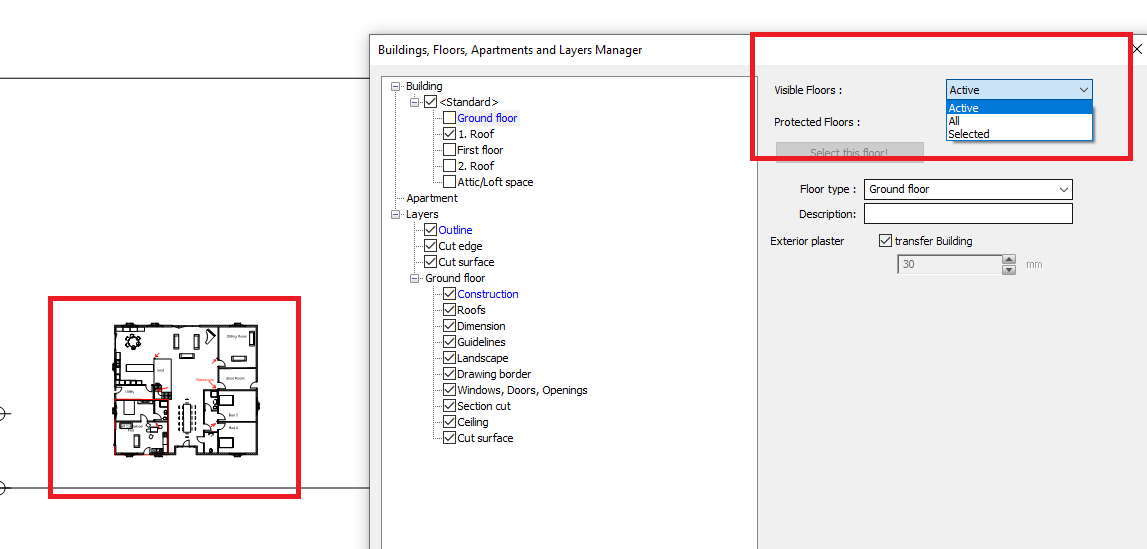Check the 2. Roof checkbox
This screenshot has width=1147, height=549.
coord(449,167)
